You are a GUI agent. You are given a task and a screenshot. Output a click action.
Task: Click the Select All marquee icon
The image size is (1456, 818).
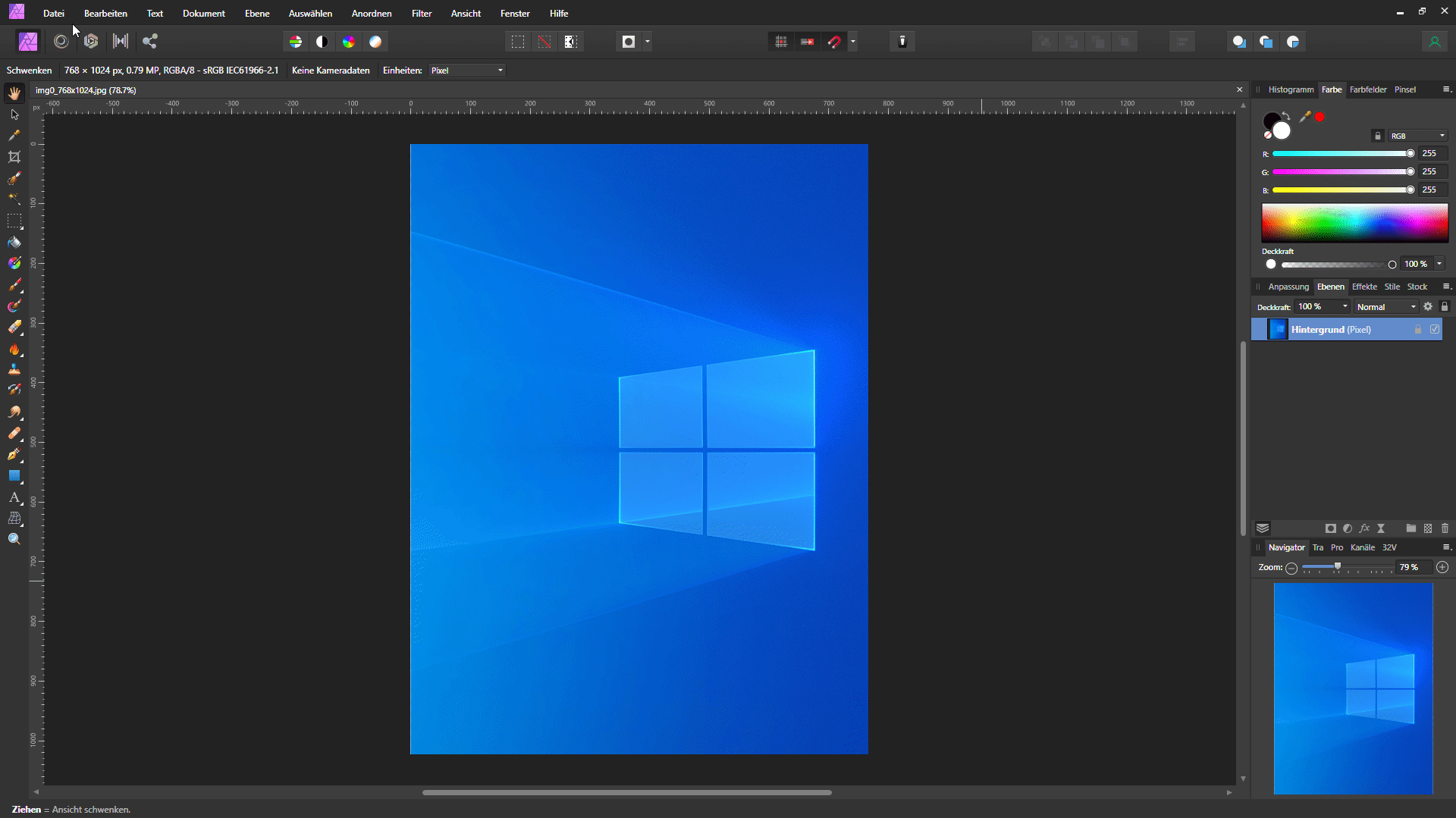(x=518, y=42)
